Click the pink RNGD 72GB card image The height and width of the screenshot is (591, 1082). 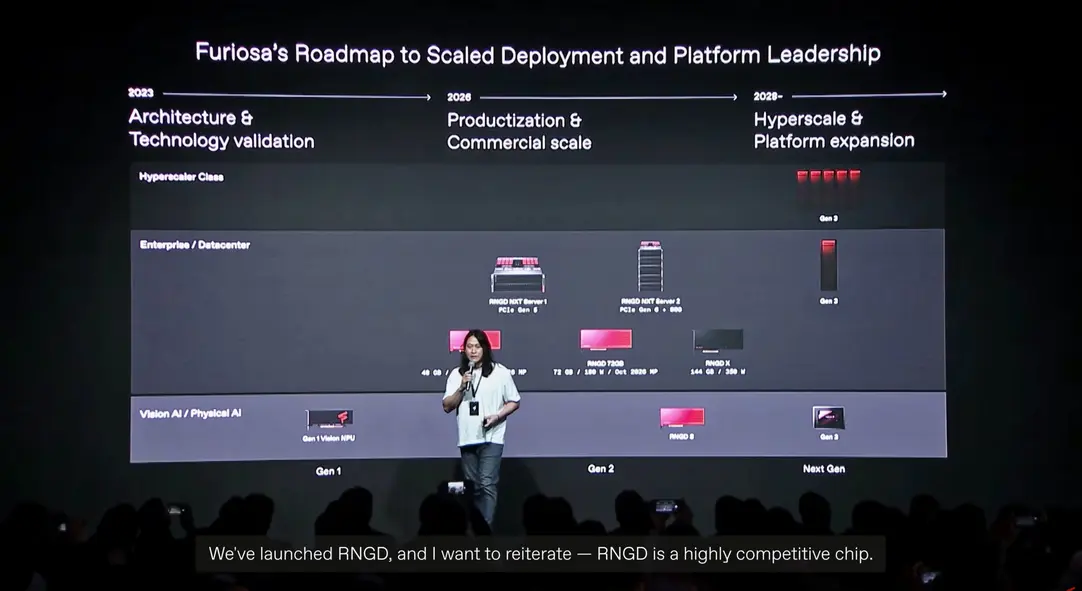605,340
